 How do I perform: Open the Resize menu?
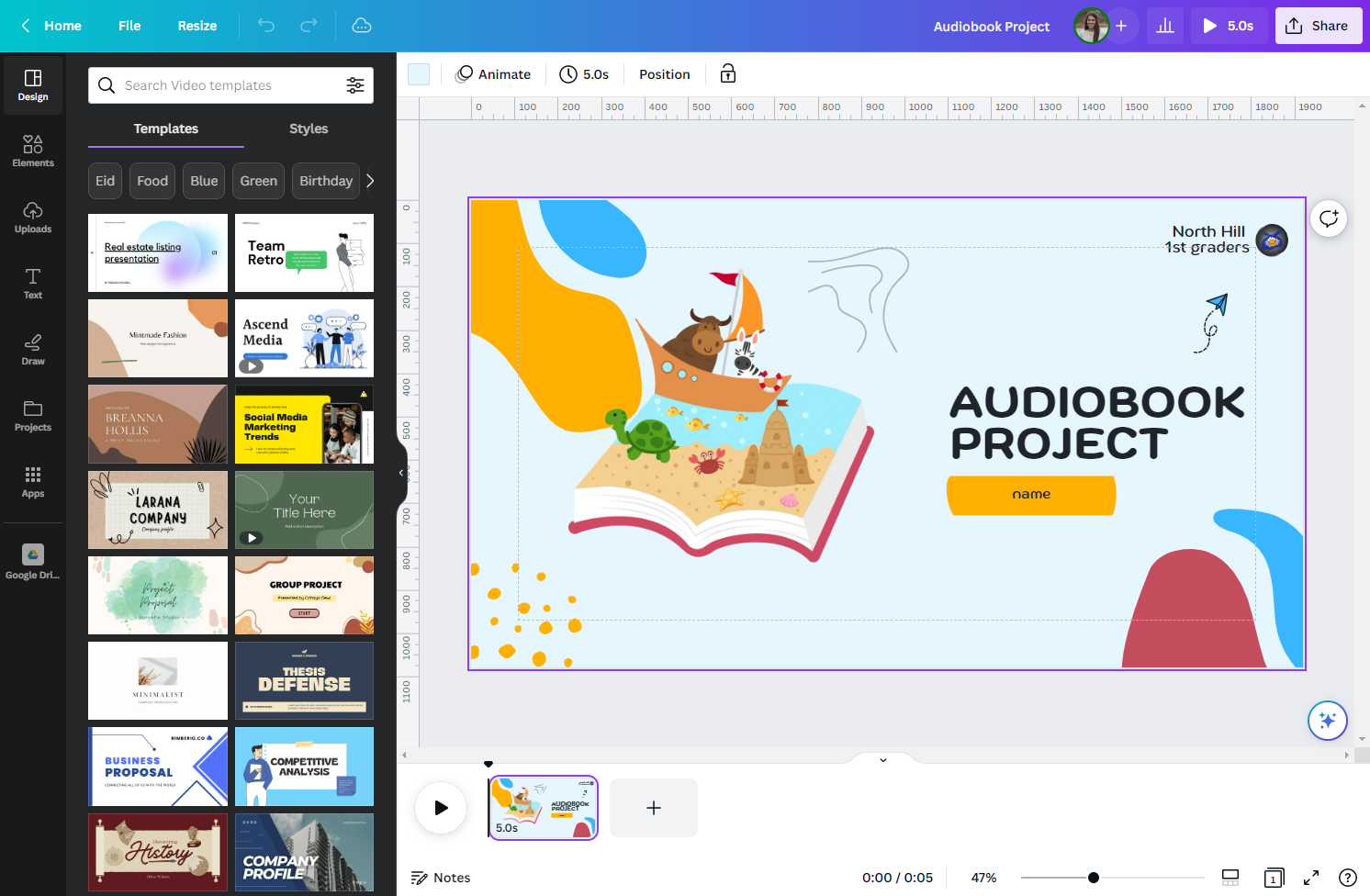(x=197, y=26)
